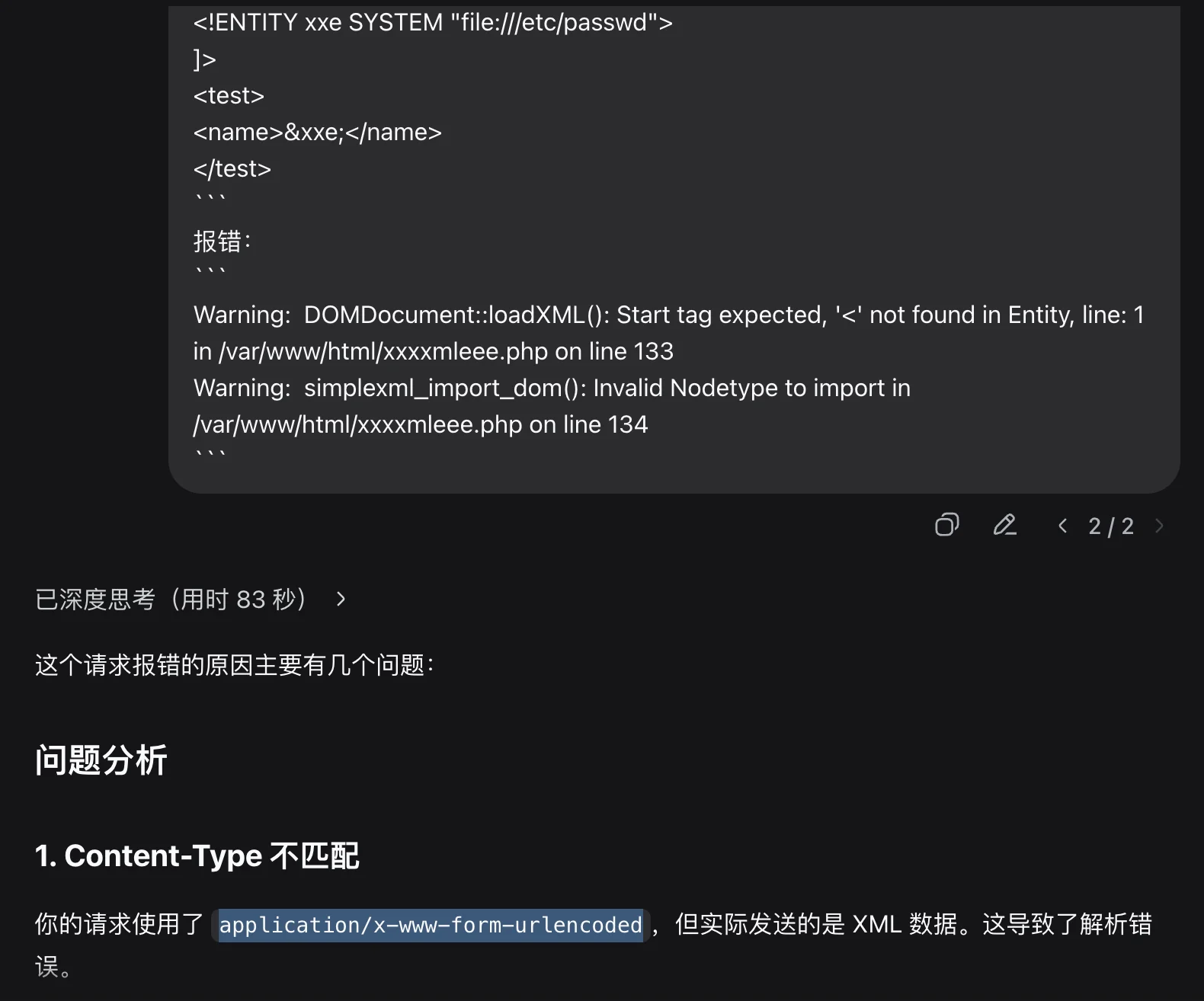This screenshot has width=1204, height=1001.
Task: Edit the message using the pencil icon
Action: pos(1004,525)
